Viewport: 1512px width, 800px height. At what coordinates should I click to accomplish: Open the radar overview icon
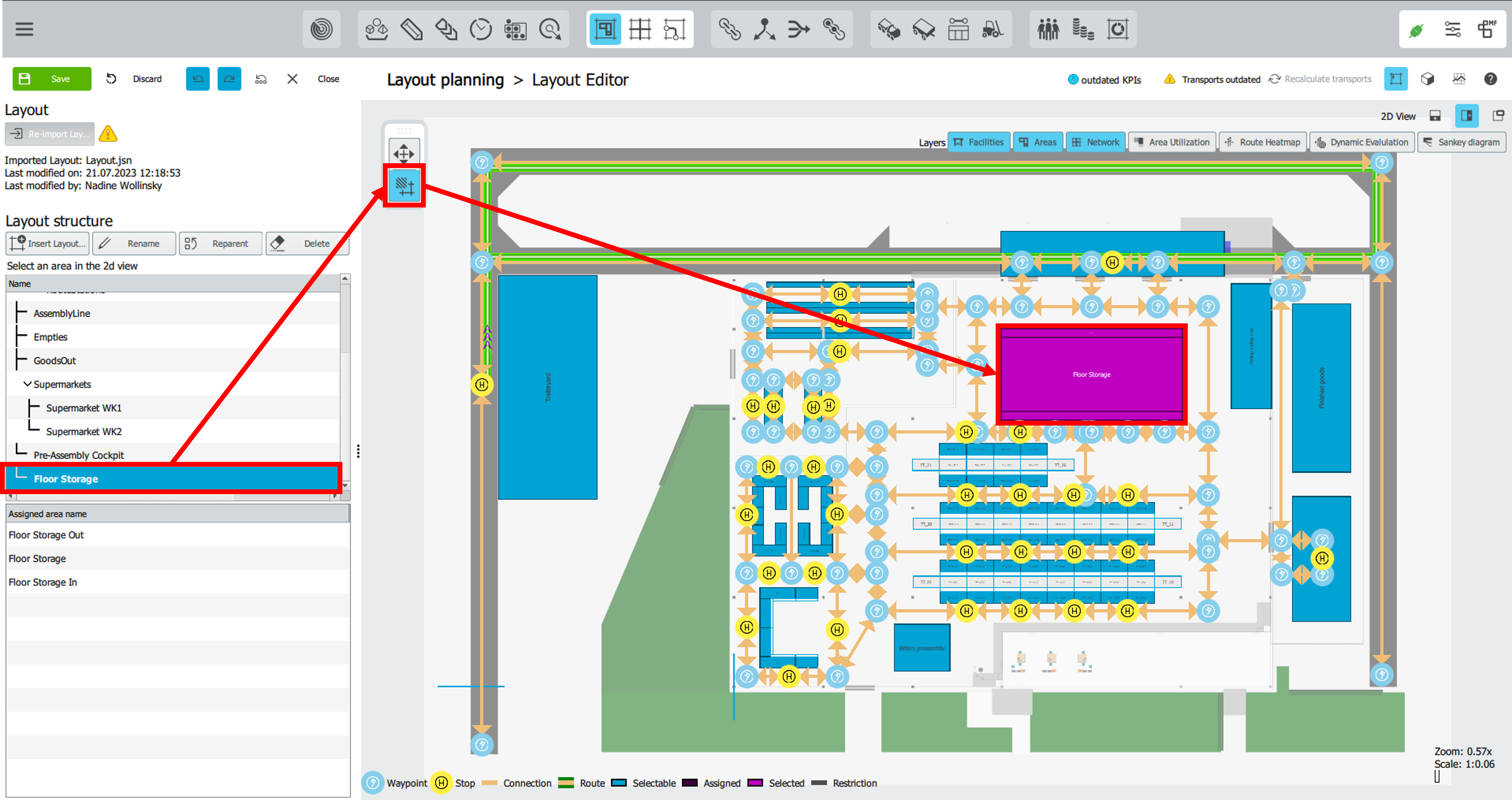pyautogui.click(x=321, y=29)
